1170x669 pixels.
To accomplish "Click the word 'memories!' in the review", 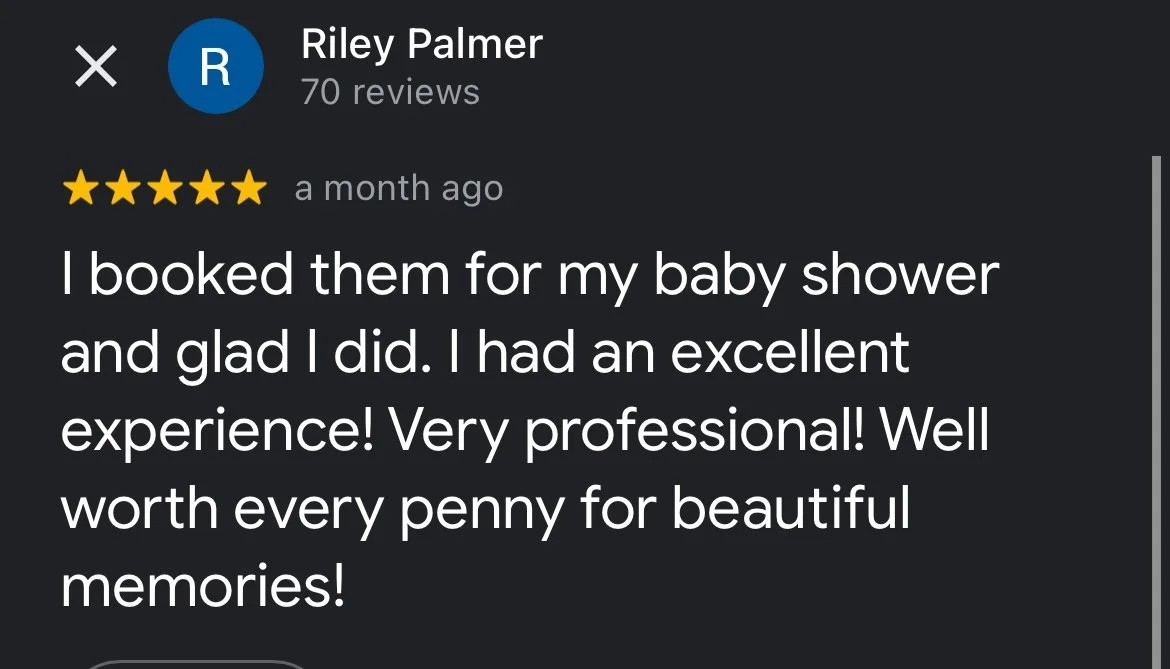I will [x=203, y=587].
